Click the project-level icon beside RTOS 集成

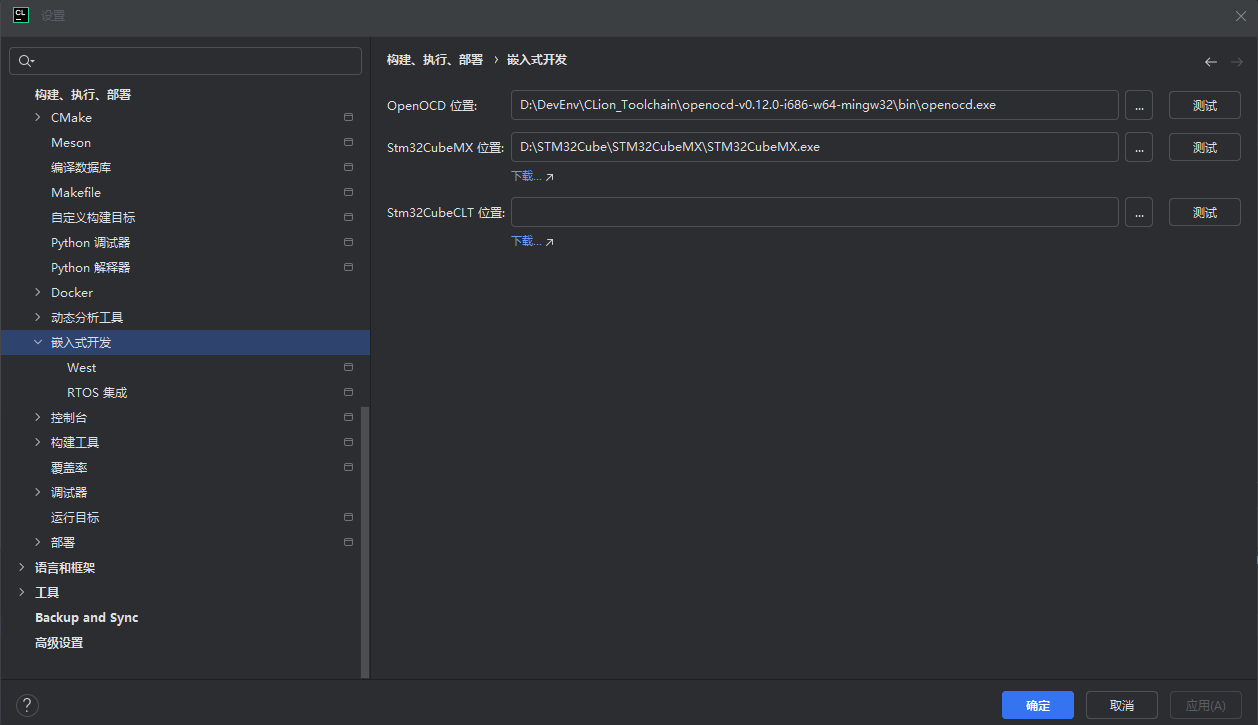tap(348, 392)
